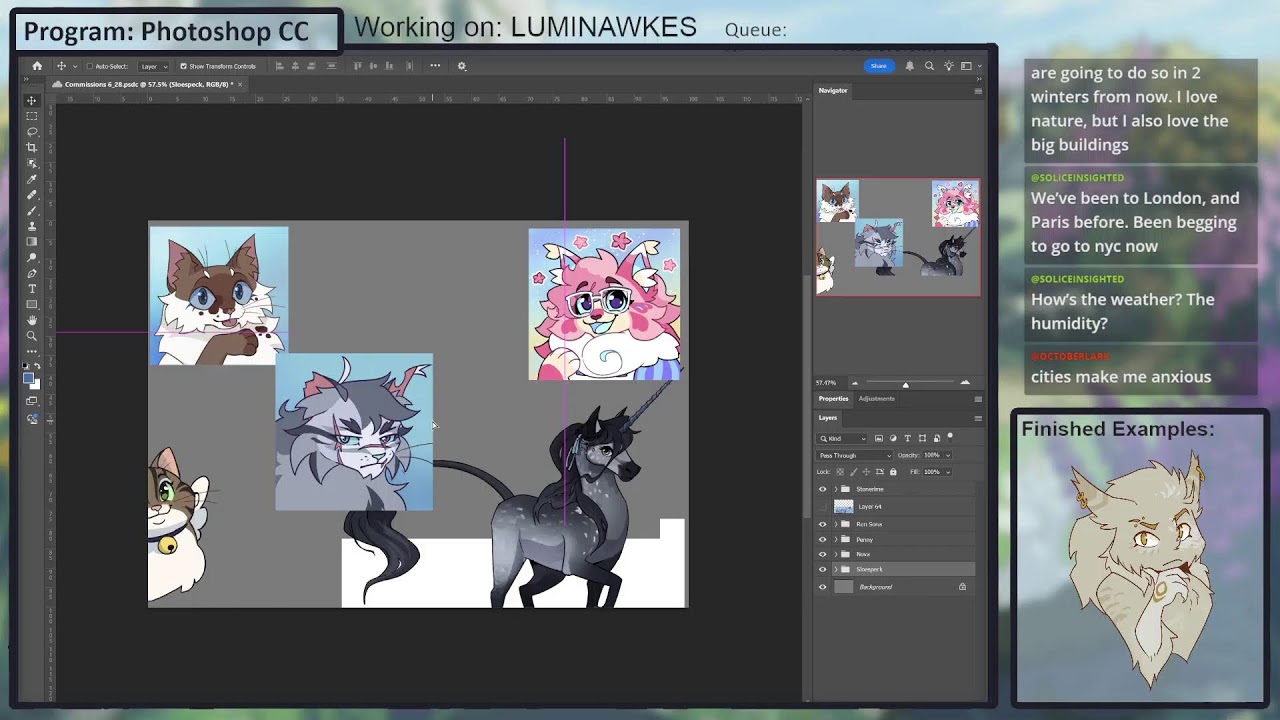Select the Move tool in the toolbox
The height and width of the screenshot is (720, 1280).
coord(32,99)
